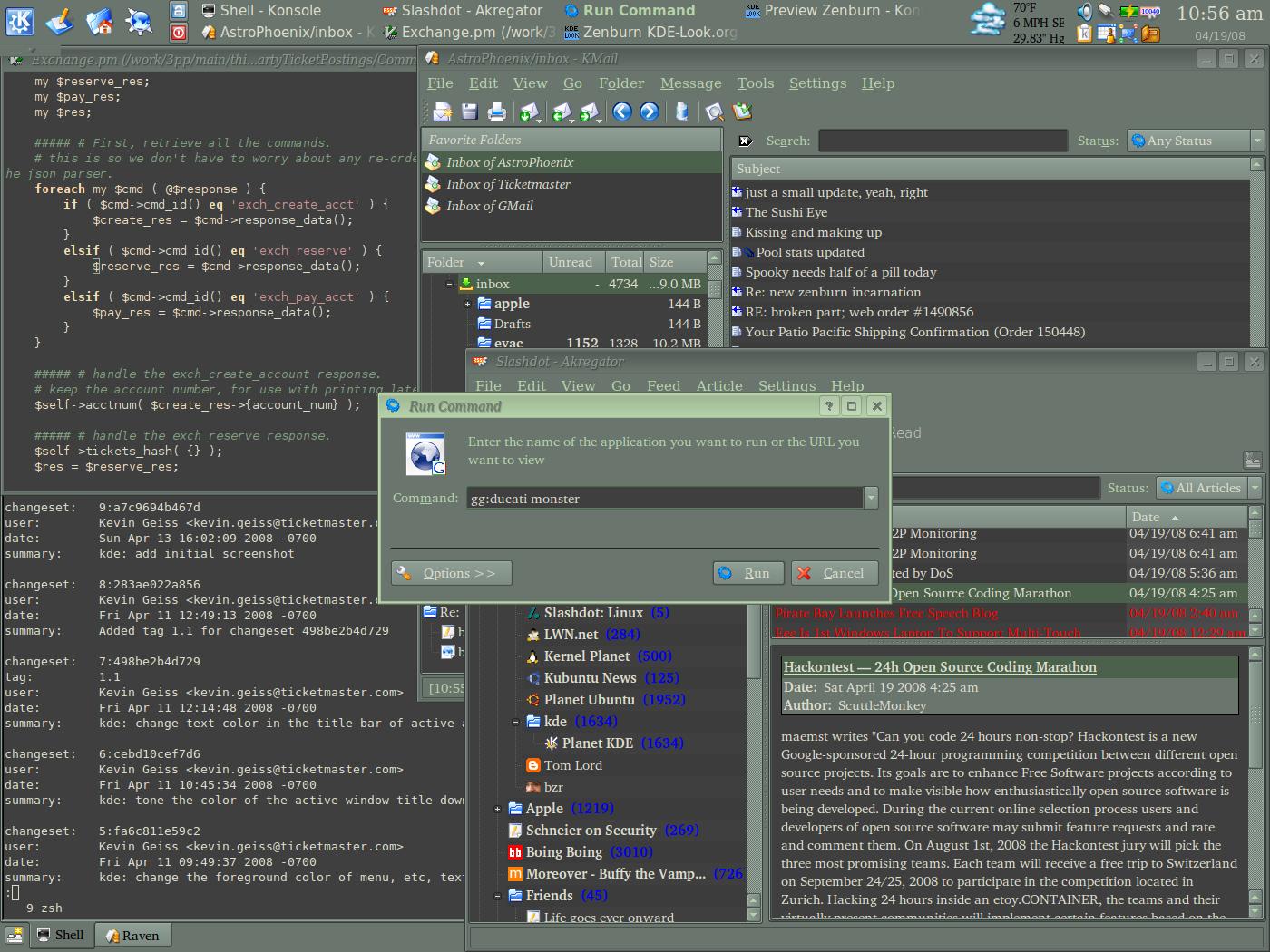Click the Create To-do icon in KMail toolbar
Screen dimensions: 1270x952
(x=742, y=112)
